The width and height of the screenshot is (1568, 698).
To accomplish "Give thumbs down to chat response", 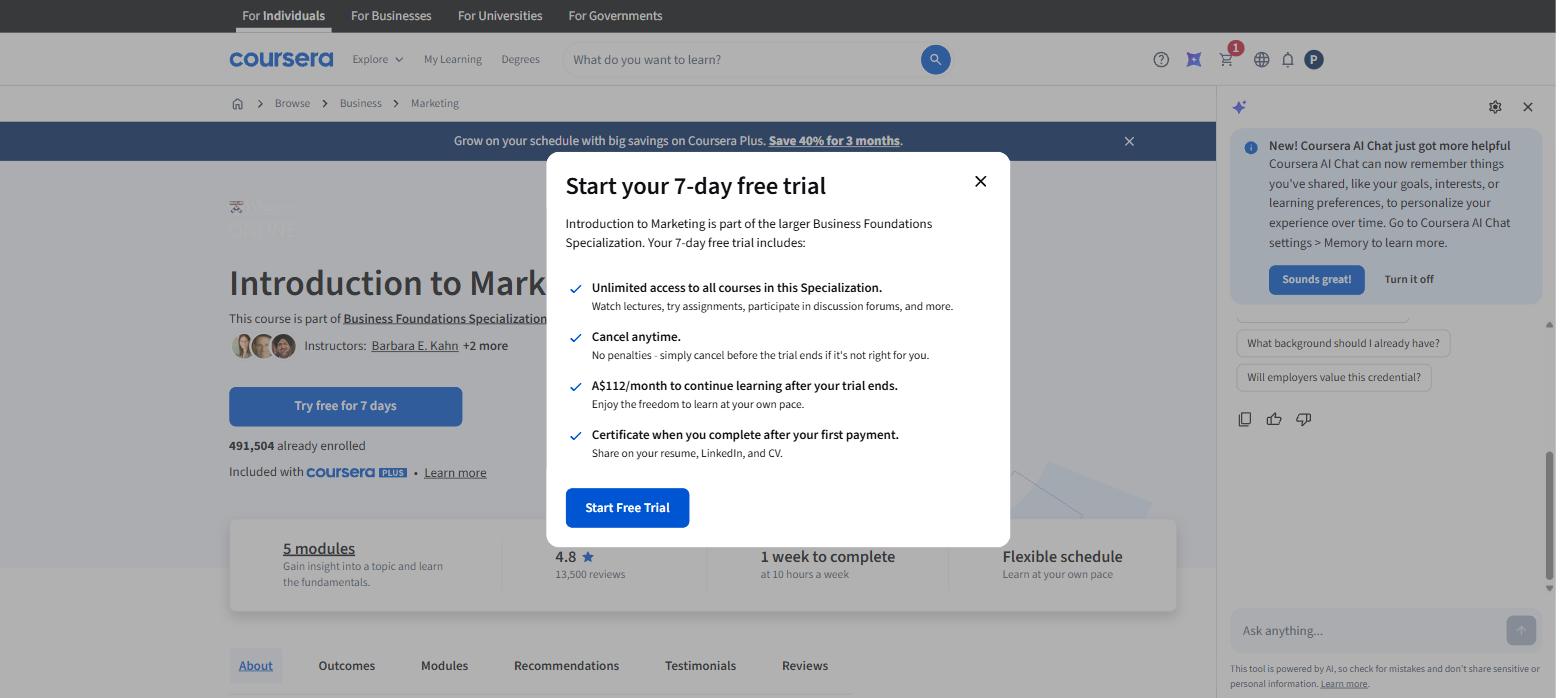I will click(x=1303, y=419).
